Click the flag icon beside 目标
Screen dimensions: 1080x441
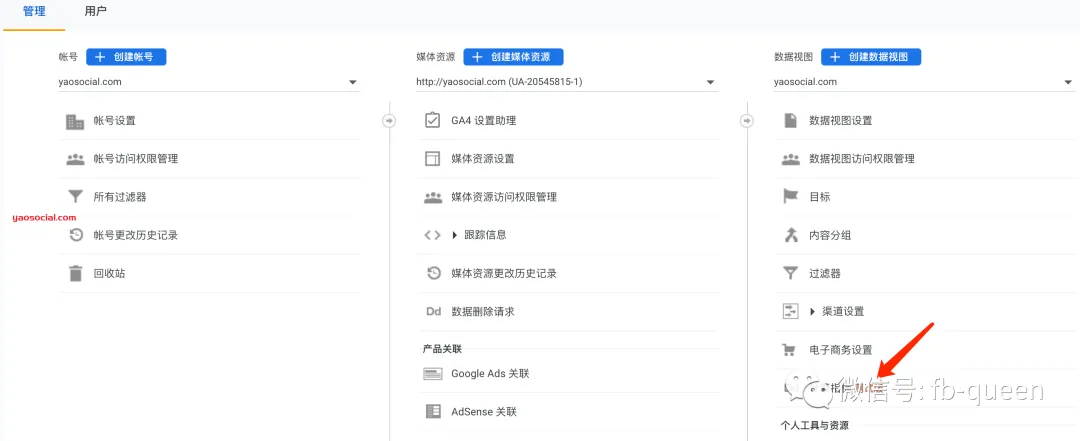(790, 197)
